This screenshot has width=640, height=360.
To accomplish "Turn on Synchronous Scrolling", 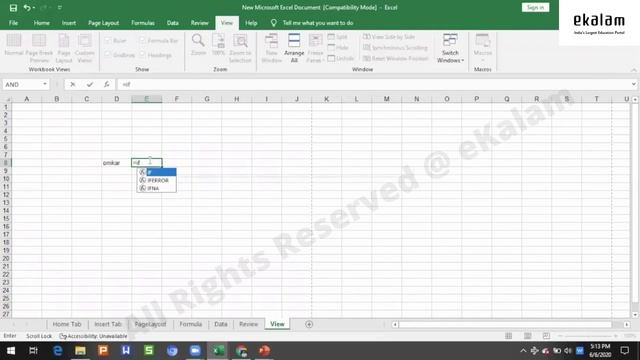I will 396,48.
